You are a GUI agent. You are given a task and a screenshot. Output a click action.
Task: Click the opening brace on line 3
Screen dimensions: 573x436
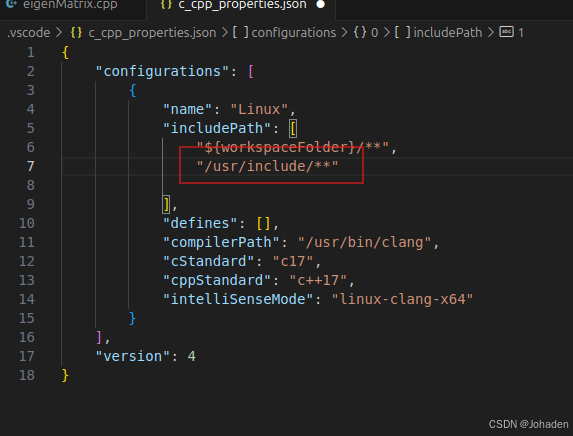click(132, 90)
